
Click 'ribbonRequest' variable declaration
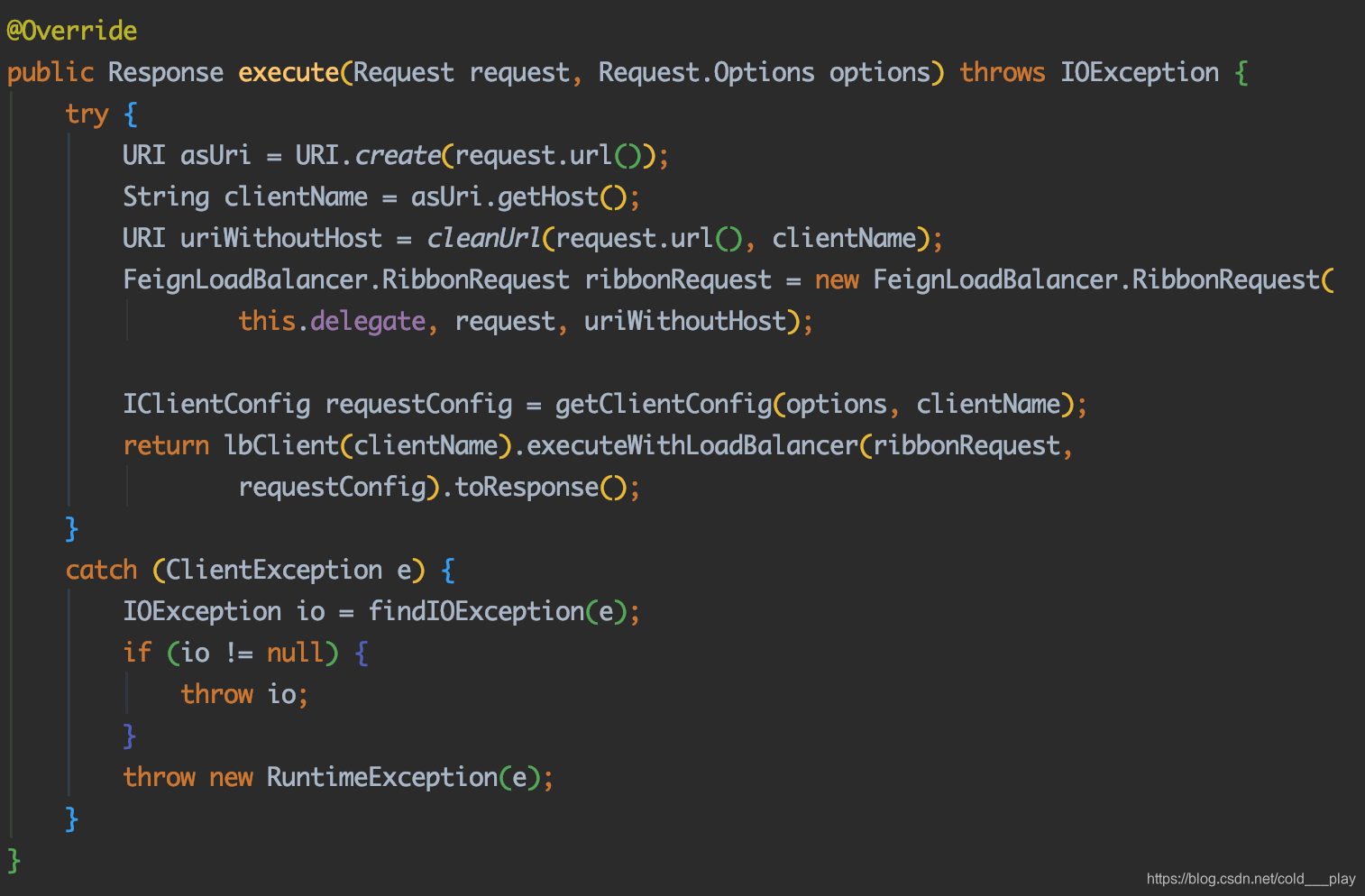coord(678,280)
